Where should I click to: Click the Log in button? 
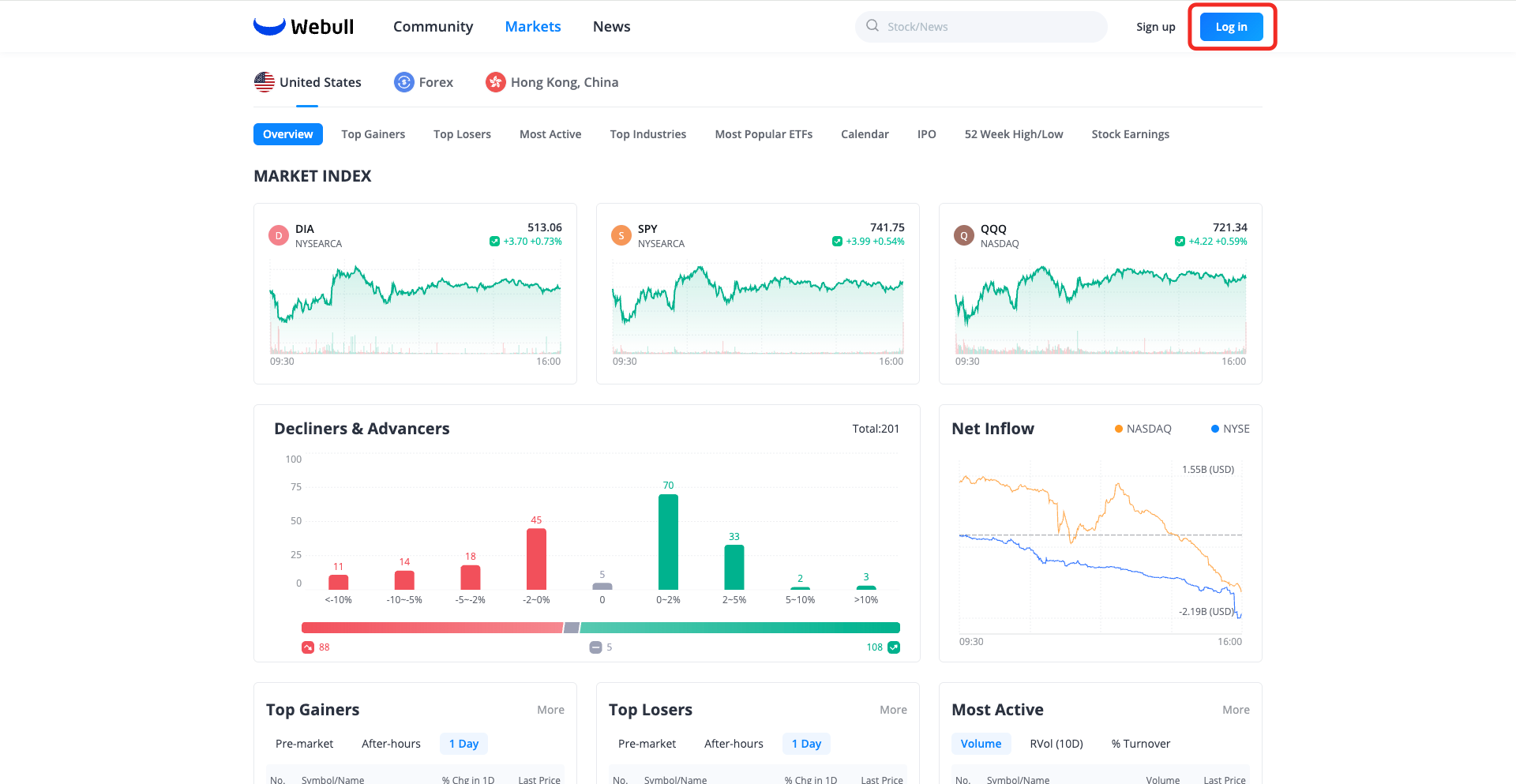(1232, 27)
